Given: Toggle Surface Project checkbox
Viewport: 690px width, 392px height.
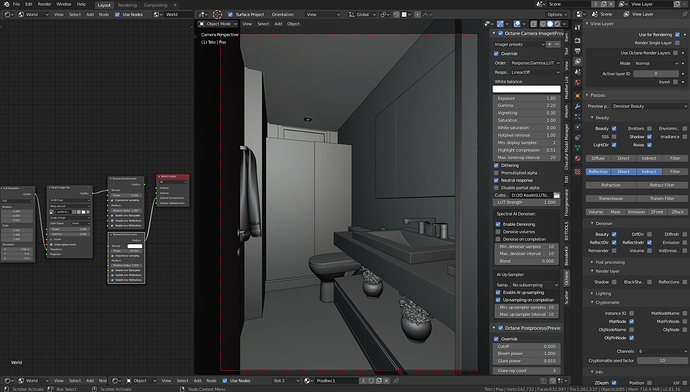Looking at the screenshot, I should 230,15.
